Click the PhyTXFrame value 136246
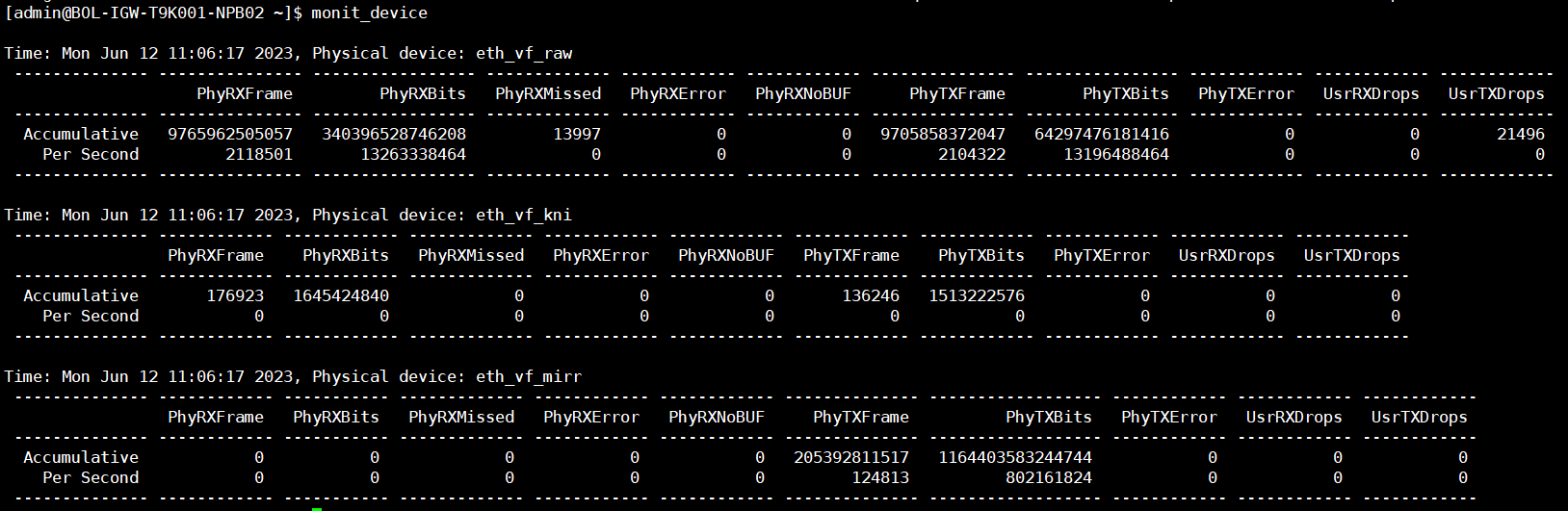This screenshot has width=1568, height=511. (871, 295)
